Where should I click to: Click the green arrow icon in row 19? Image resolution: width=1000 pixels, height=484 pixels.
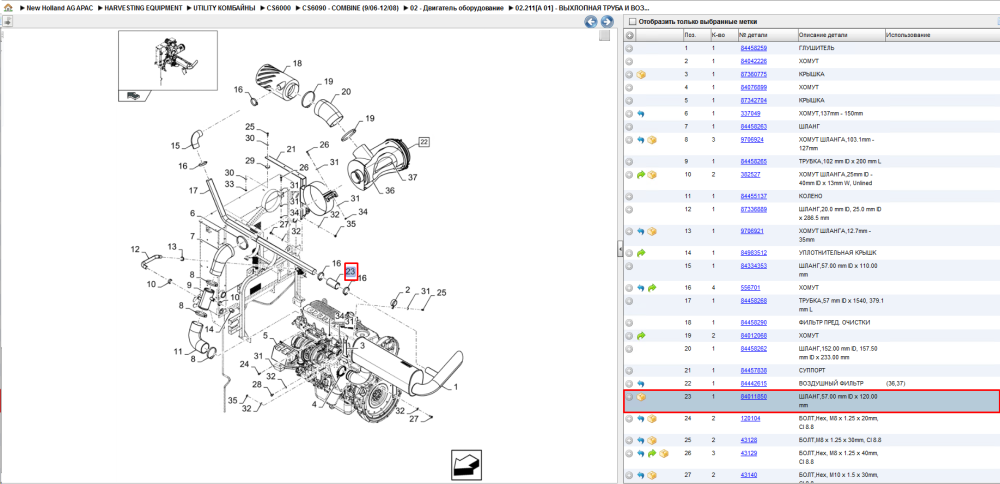coord(642,335)
